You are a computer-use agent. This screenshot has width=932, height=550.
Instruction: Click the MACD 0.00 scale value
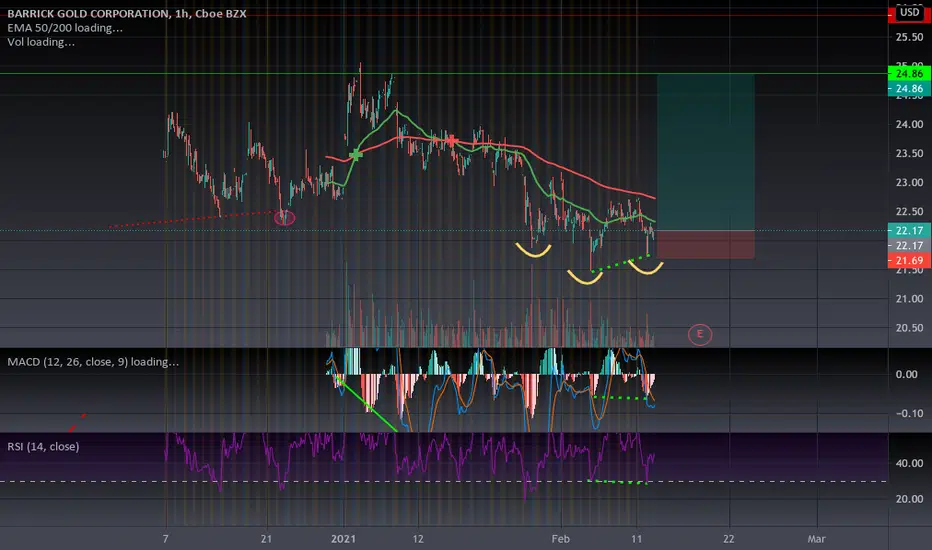tap(906, 374)
